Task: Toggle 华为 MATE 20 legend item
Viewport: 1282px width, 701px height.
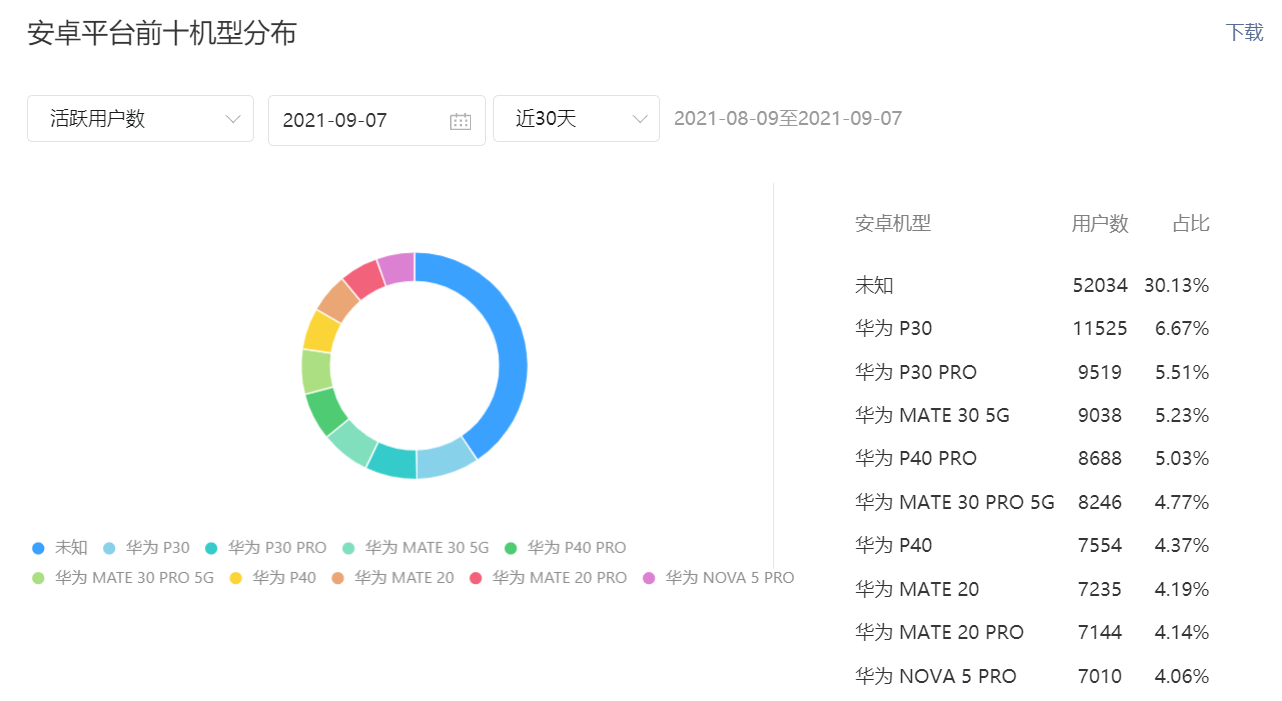Action: 393,578
